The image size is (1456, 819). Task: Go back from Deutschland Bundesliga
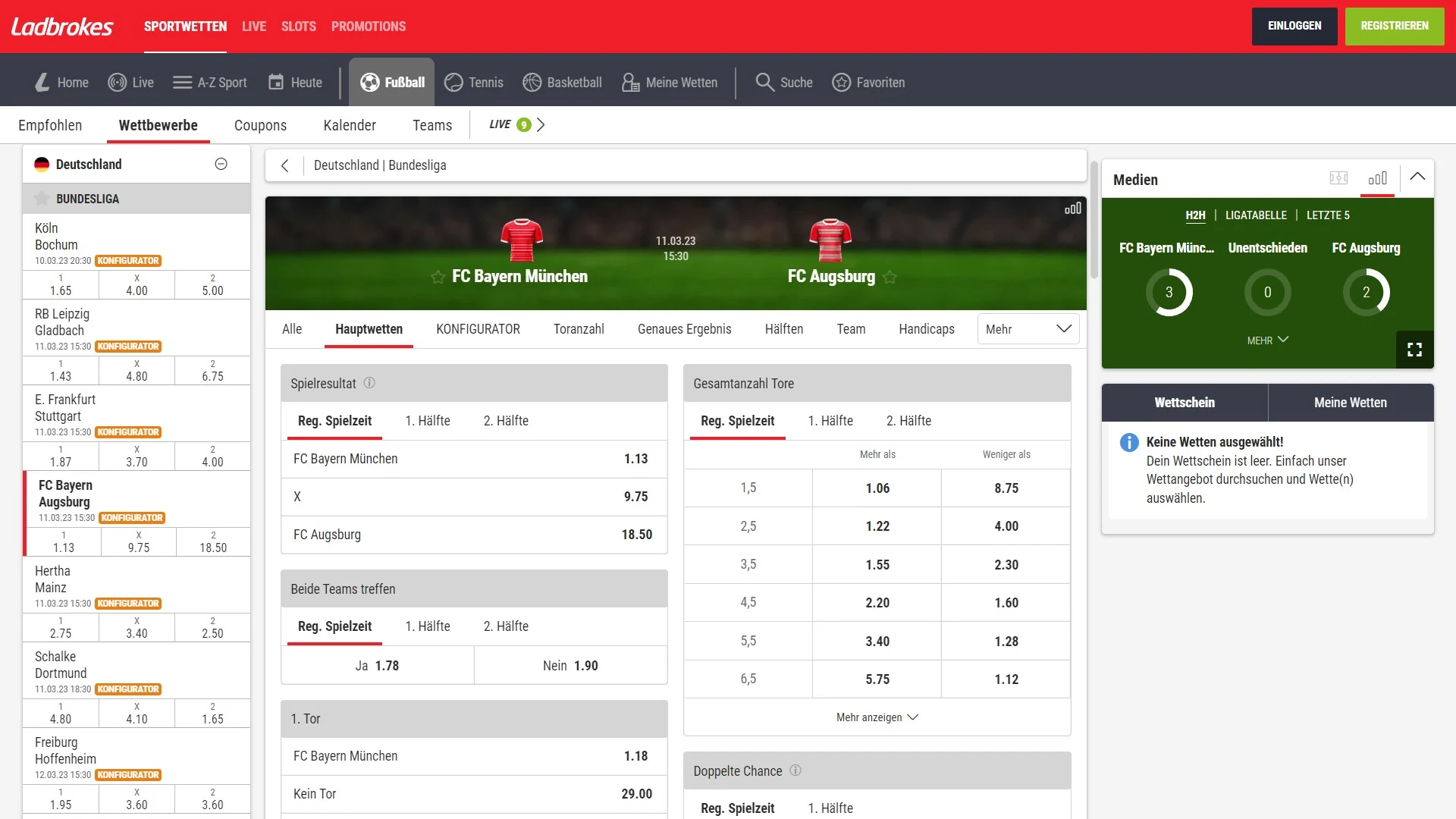coord(285,165)
